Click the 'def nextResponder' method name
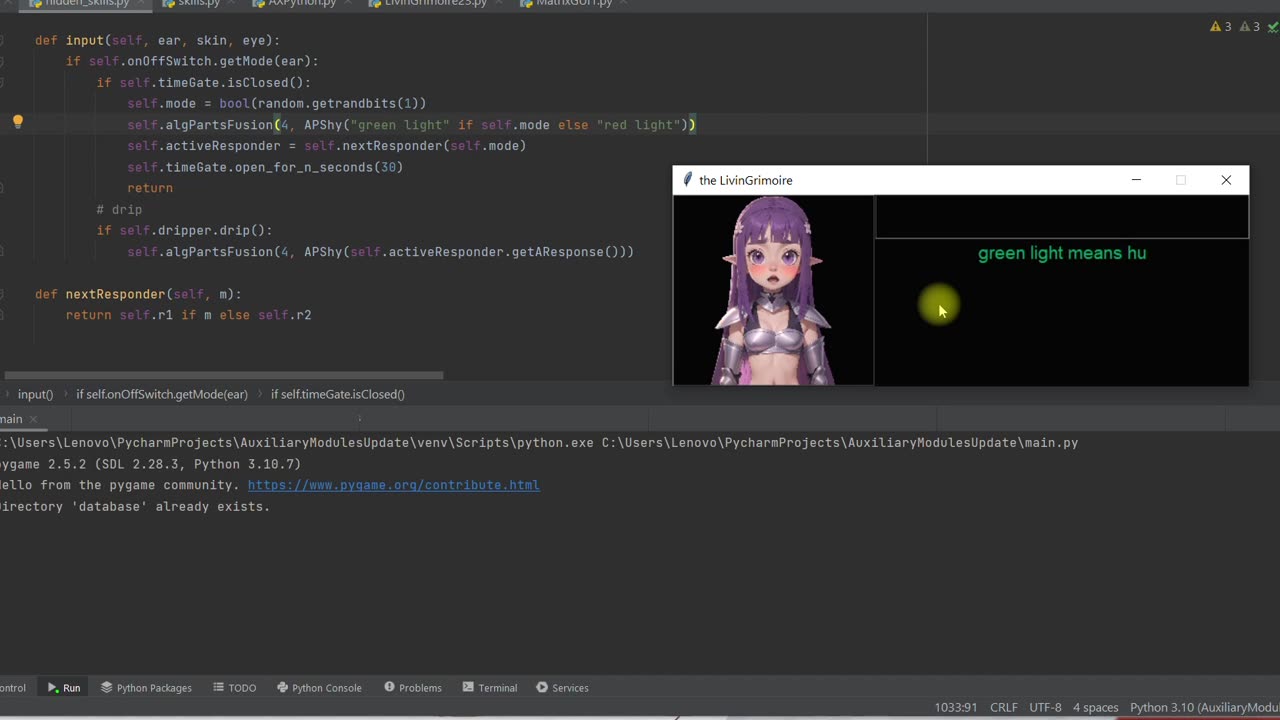Viewport: 1280px width, 720px height. [x=119, y=294]
